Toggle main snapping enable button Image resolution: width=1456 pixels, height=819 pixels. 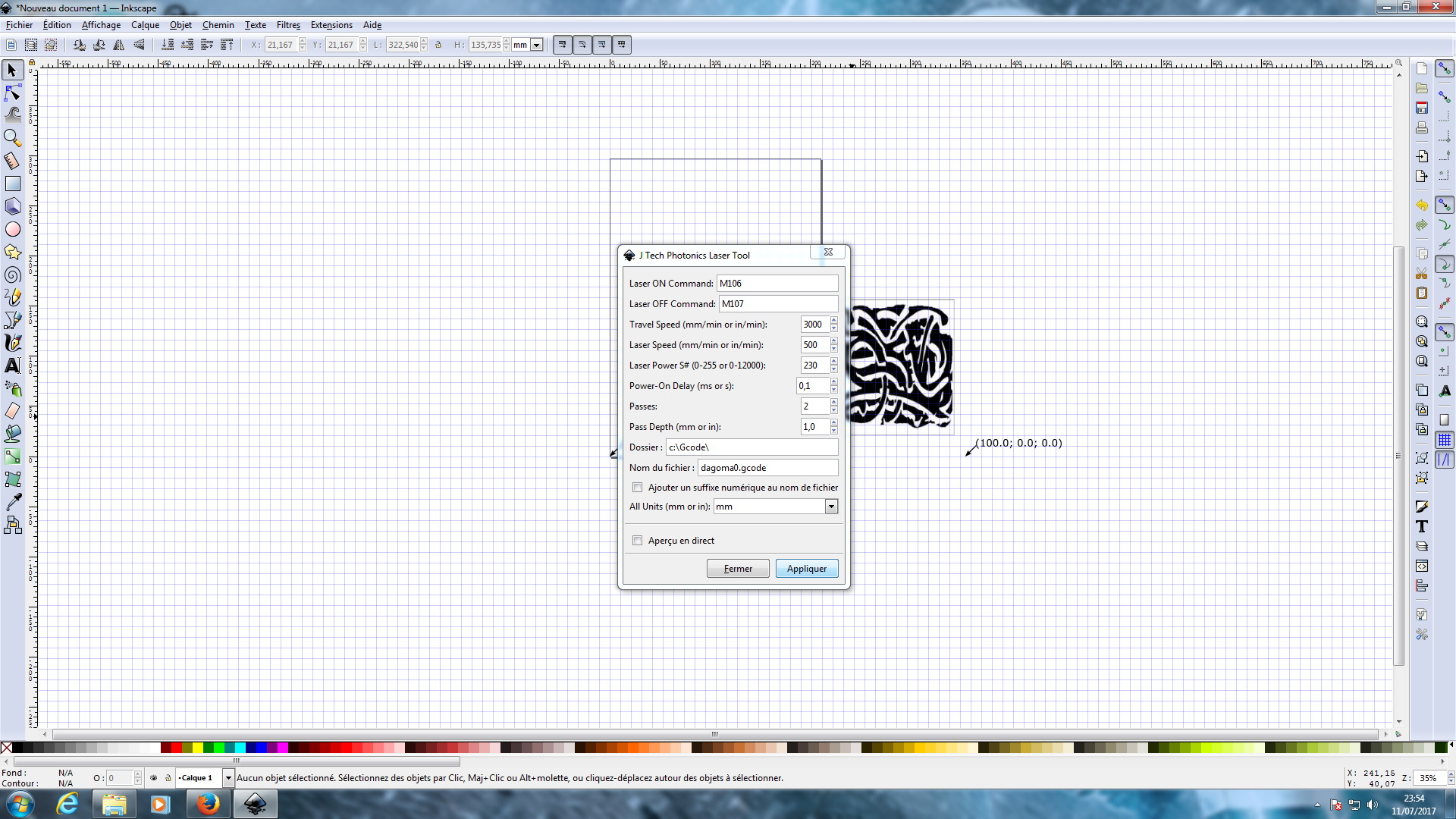(1445, 69)
